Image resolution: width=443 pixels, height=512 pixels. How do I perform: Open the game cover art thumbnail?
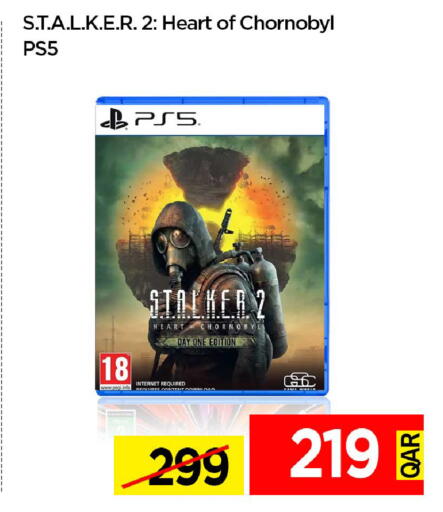click(x=212, y=246)
